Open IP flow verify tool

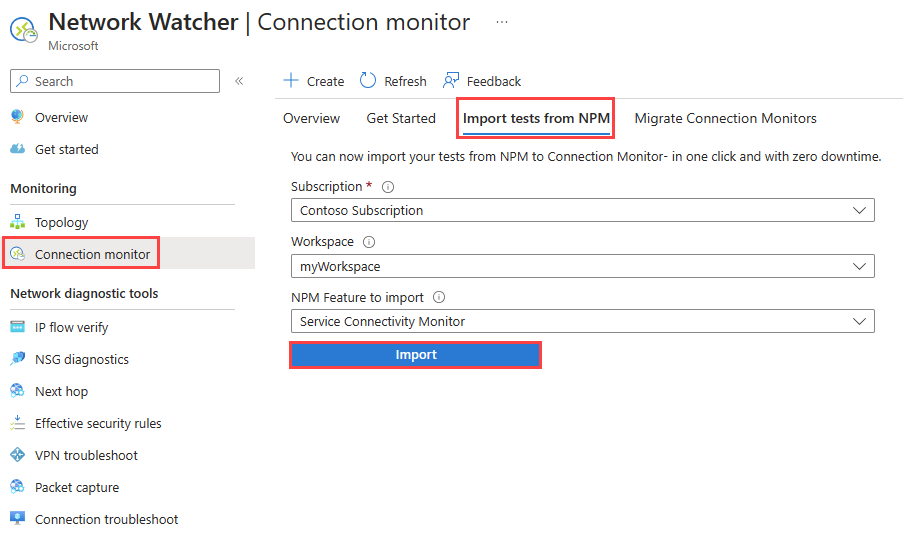click(71, 327)
